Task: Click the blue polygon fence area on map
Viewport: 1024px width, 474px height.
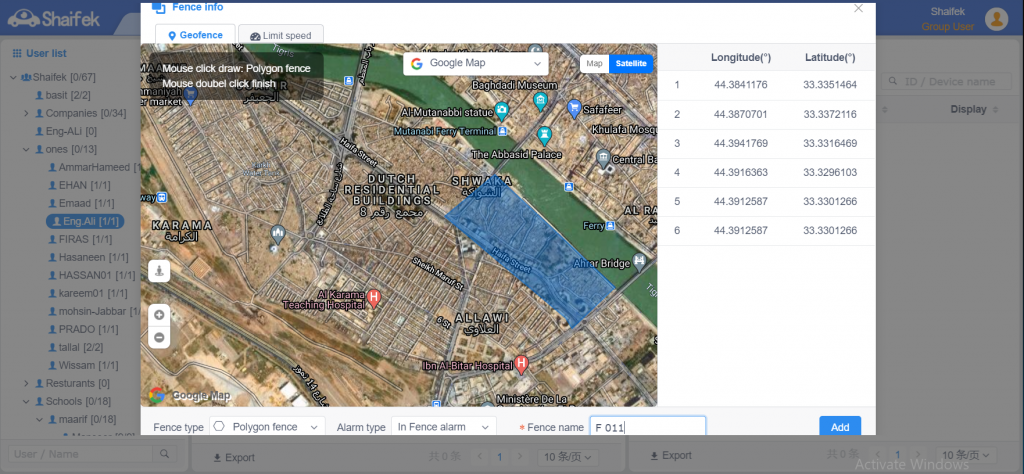Action: click(x=530, y=250)
